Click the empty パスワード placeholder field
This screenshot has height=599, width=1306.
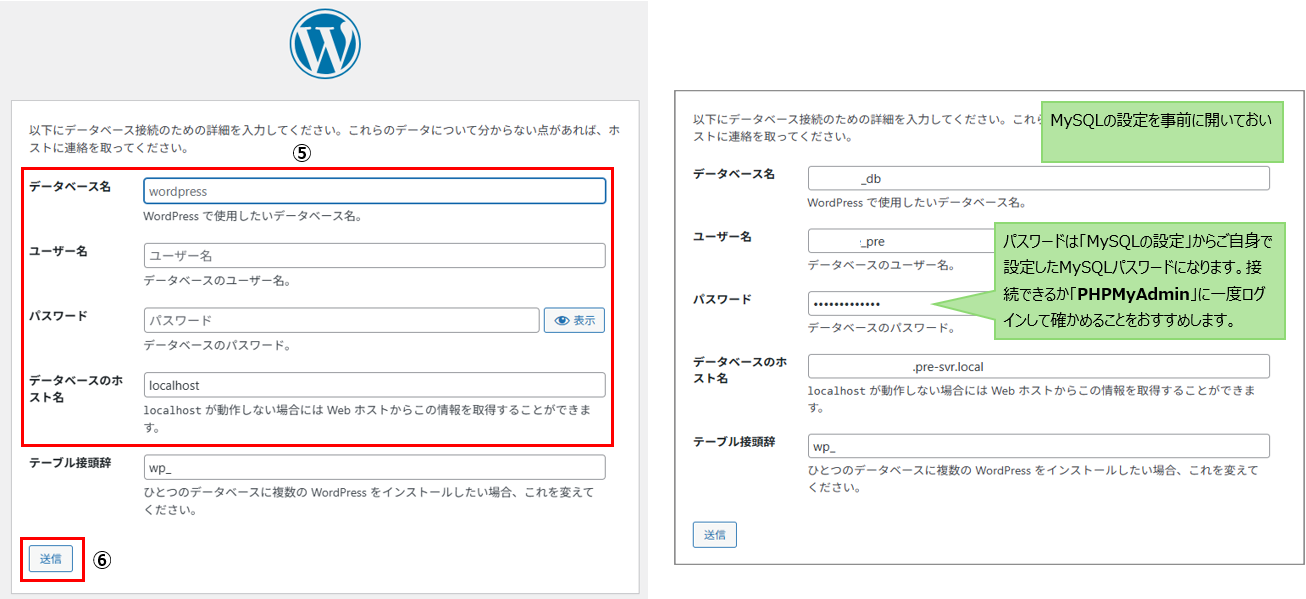tap(341, 321)
